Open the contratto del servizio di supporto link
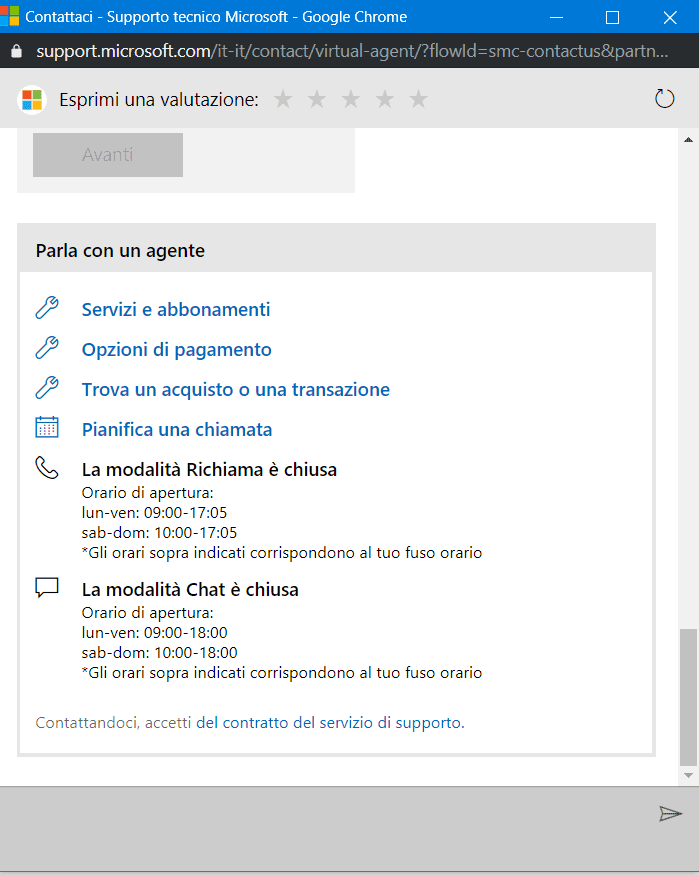The width and height of the screenshot is (699, 875). coord(329,722)
